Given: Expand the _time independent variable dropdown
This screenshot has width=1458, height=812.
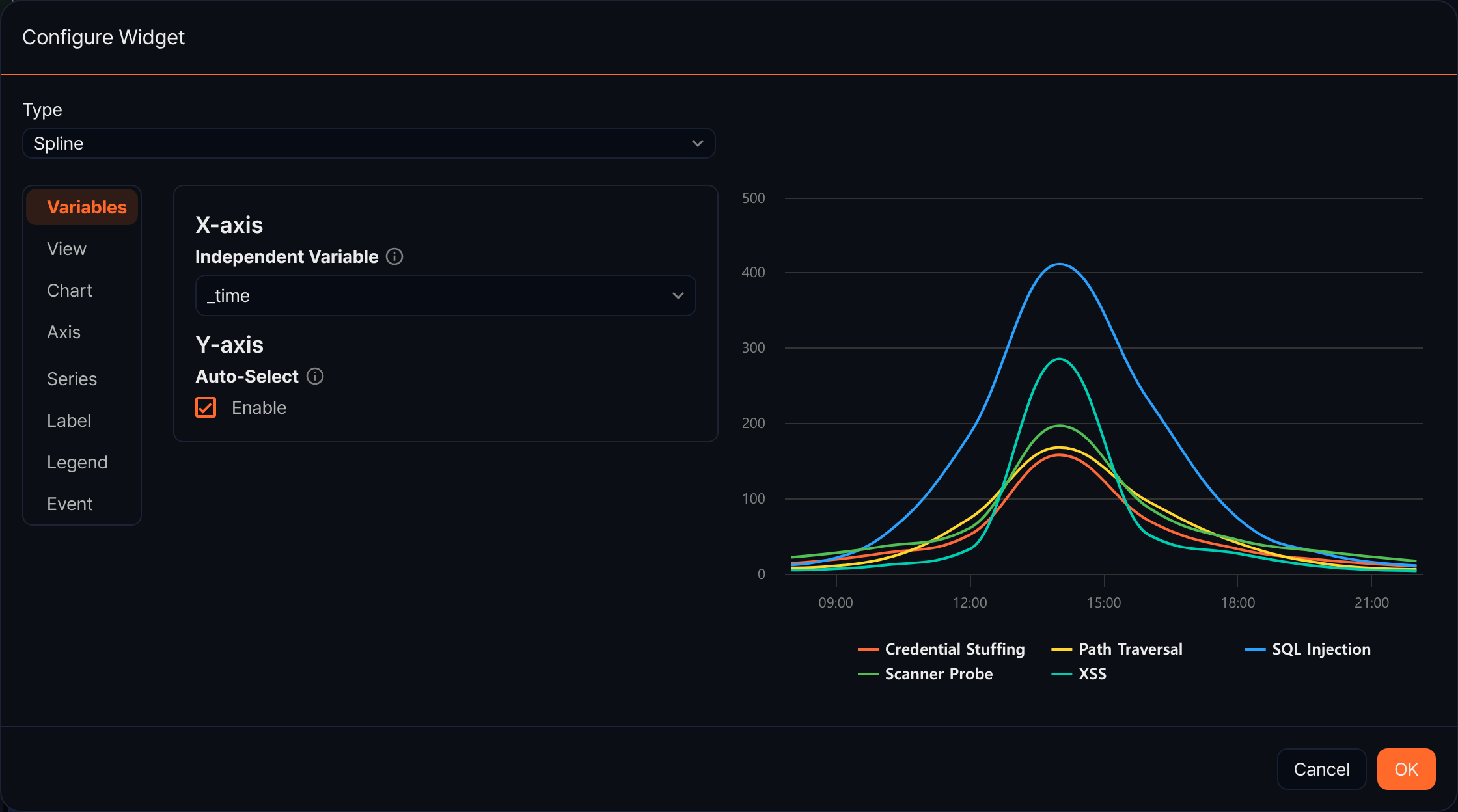Looking at the screenshot, I should pyautogui.click(x=445, y=295).
